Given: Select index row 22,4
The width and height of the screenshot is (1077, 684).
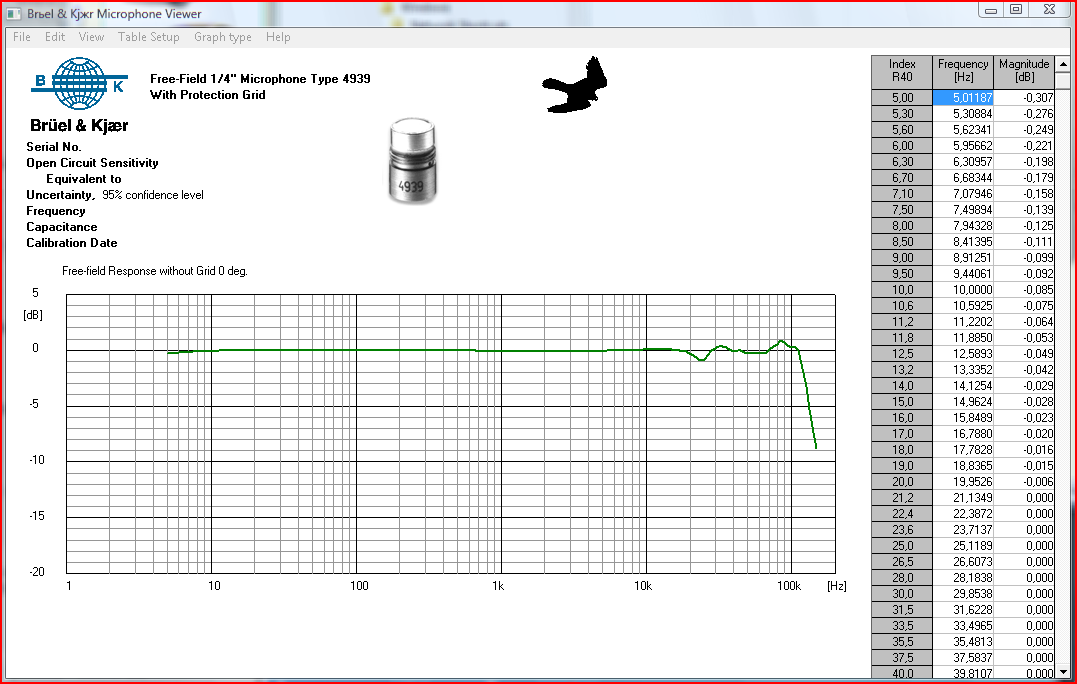Looking at the screenshot, I should [x=902, y=514].
